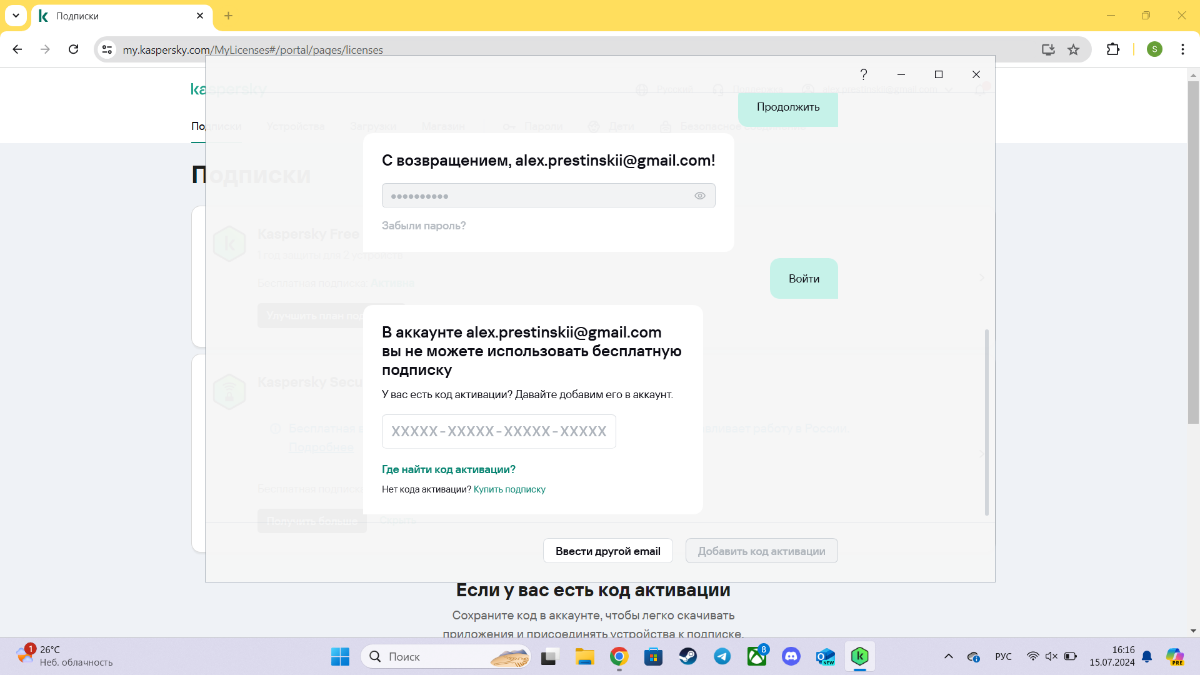Click Добавить код активации button
Image resolution: width=1200 pixels, height=675 pixels.
coord(761,551)
